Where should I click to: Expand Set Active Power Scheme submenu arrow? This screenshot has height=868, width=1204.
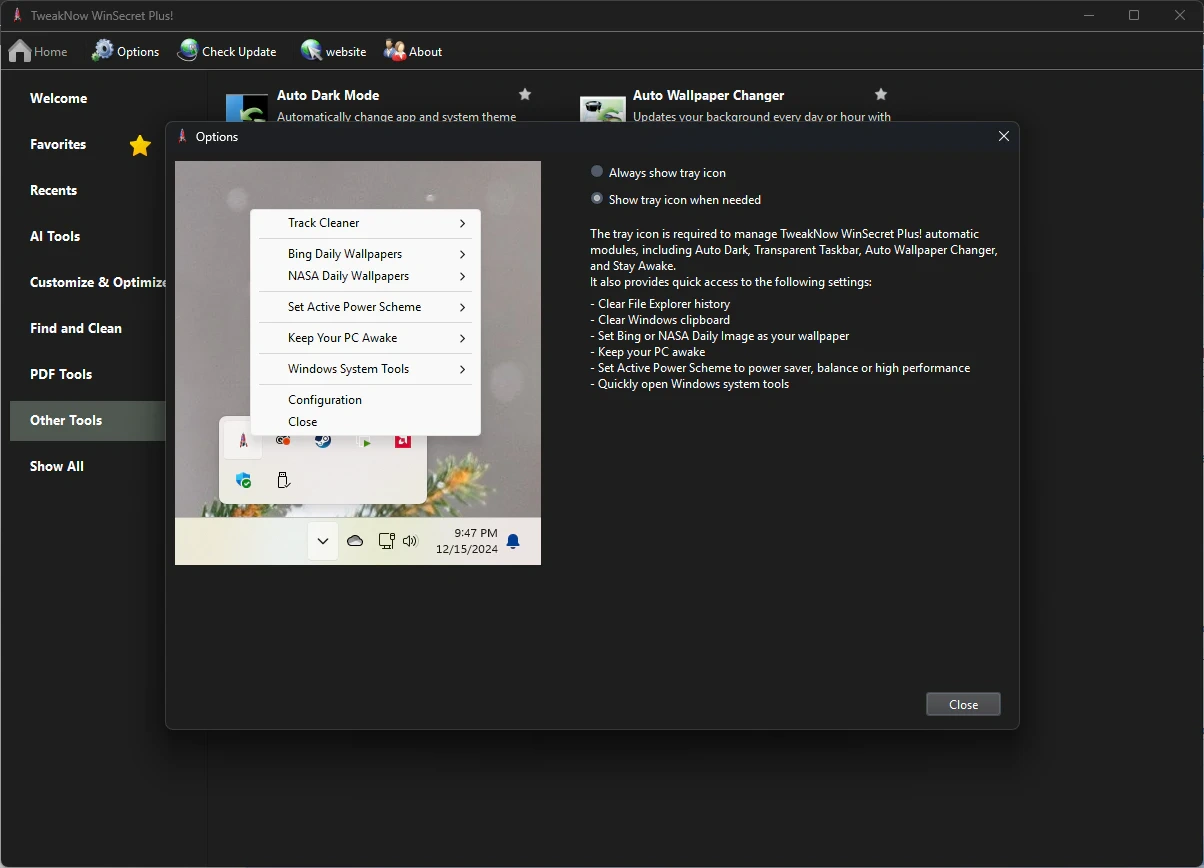[x=463, y=307]
